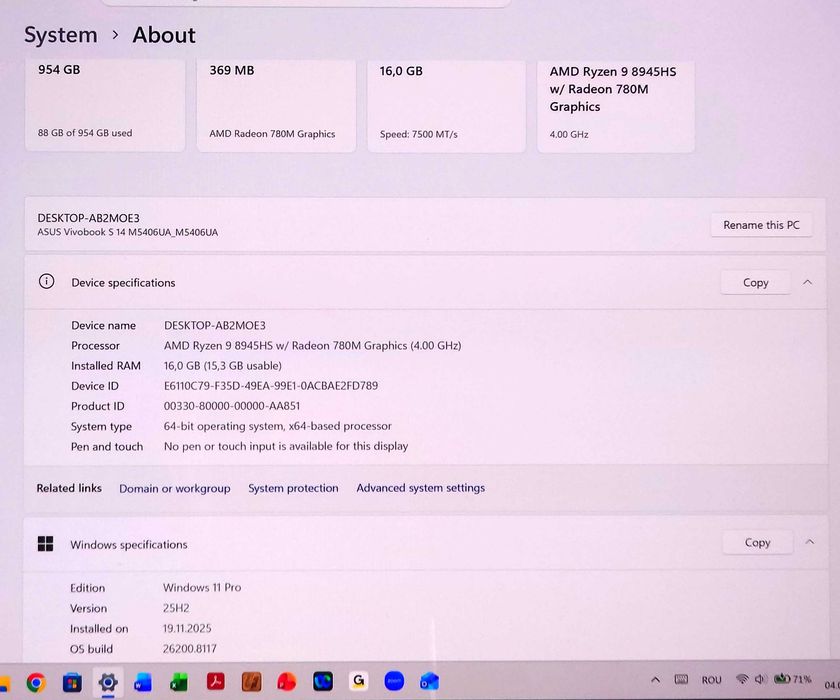Click the Device specifications info icon

[47, 281]
